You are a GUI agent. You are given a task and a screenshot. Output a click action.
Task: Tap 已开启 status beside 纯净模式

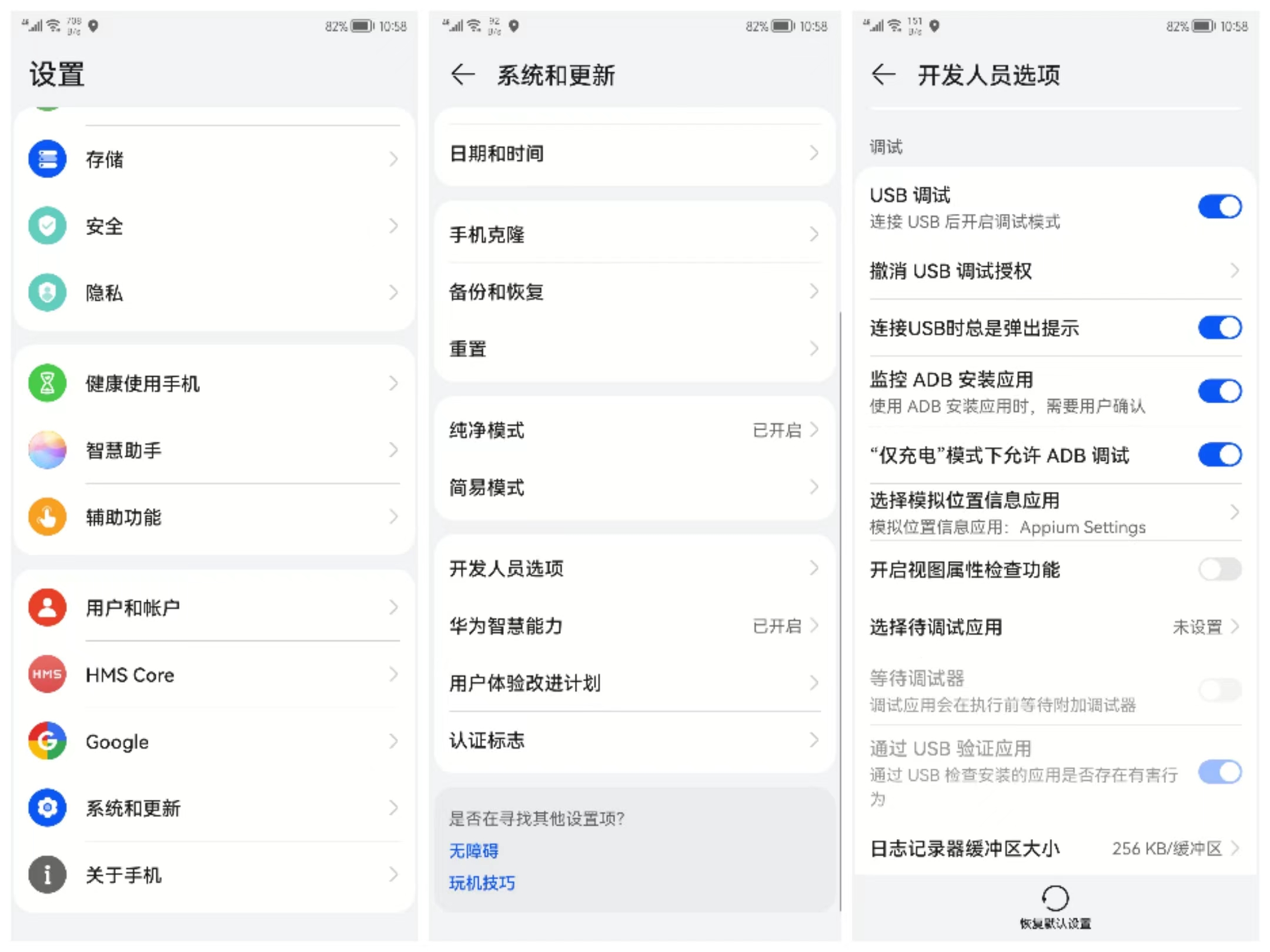click(x=777, y=430)
